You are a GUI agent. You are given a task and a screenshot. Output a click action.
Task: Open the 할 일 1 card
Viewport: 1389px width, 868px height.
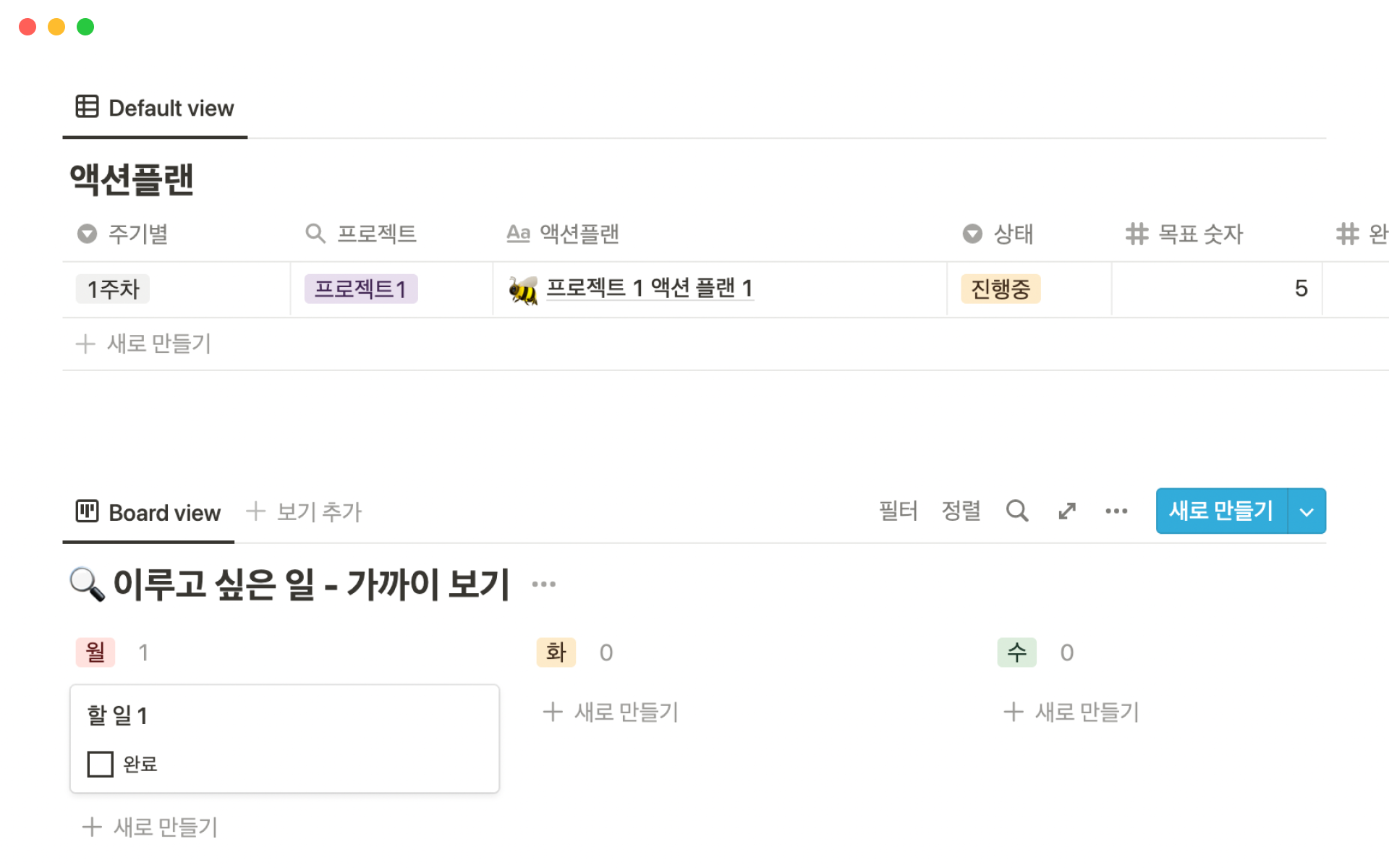tap(284, 716)
